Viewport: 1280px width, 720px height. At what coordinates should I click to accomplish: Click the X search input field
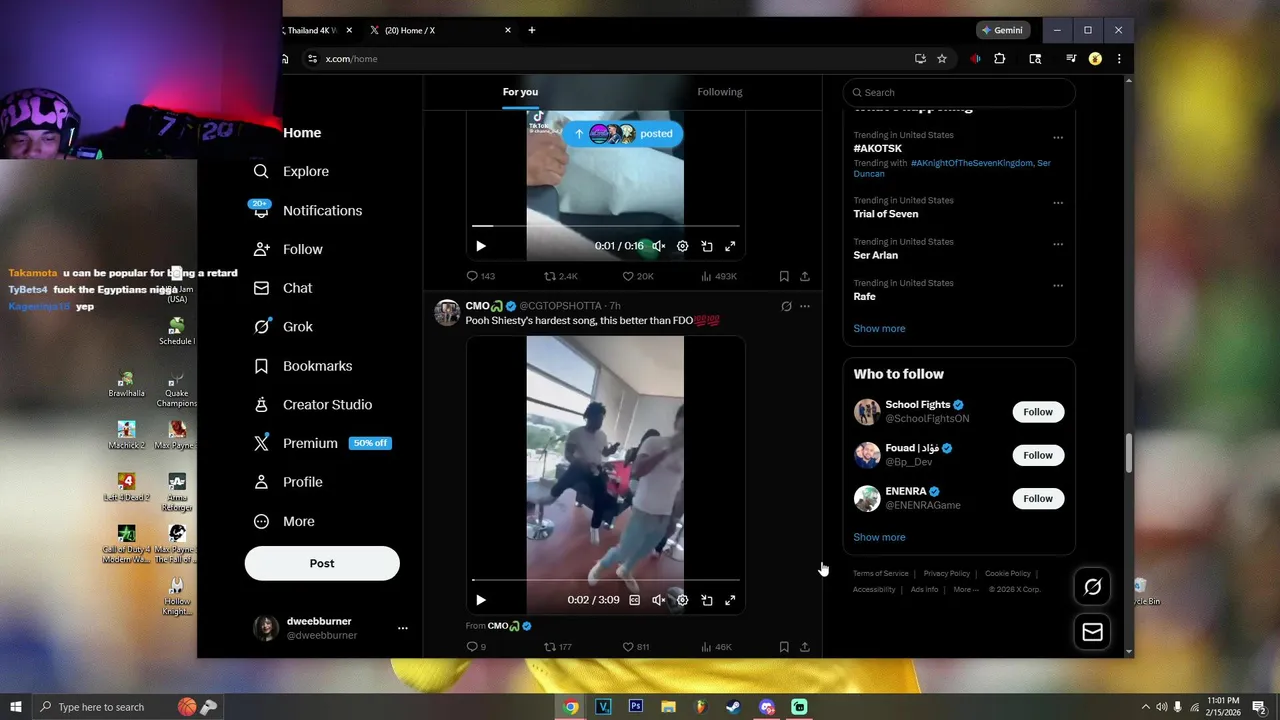coord(959,92)
